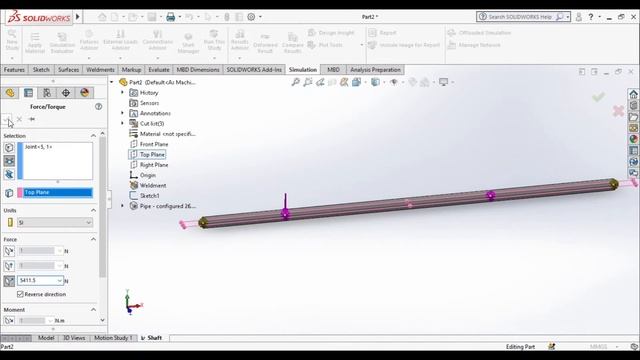640x360 pixels.
Task: Open the Print icon in toolbar
Action: tap(171, 17)
